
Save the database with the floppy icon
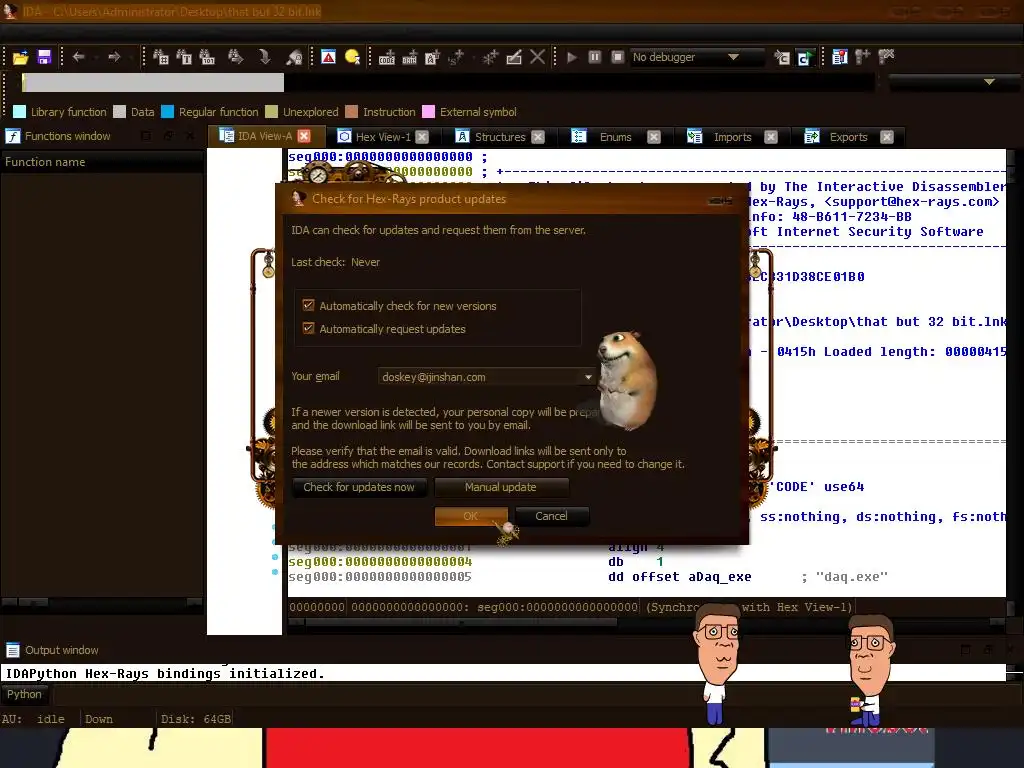pos(44,57)
